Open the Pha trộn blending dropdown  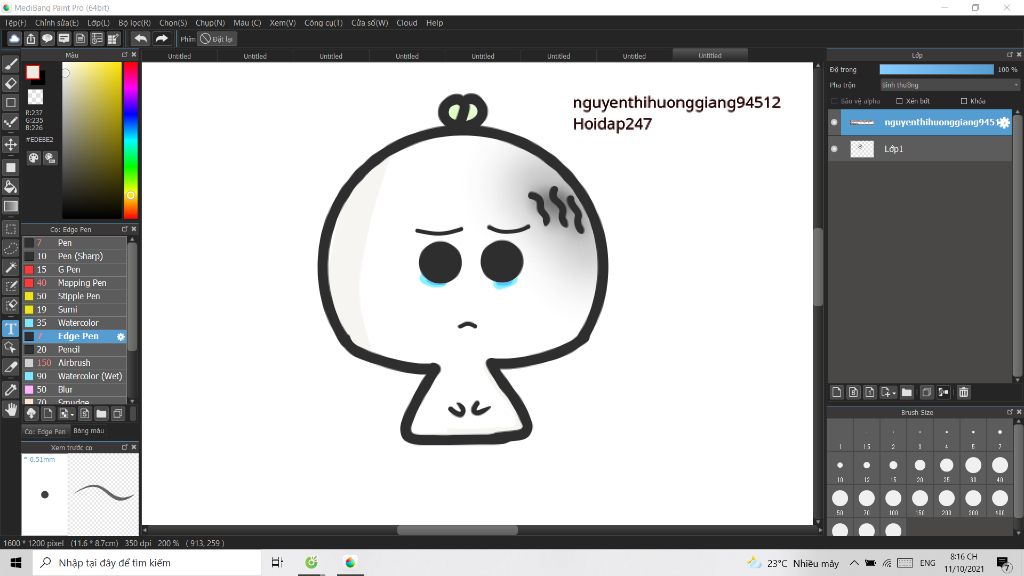point(949,85)
